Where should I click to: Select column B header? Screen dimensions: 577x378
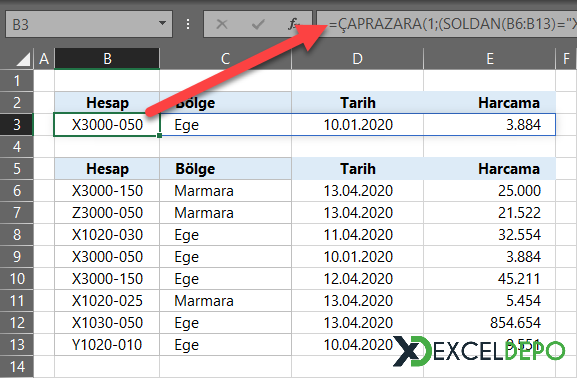tap(107, 59)
